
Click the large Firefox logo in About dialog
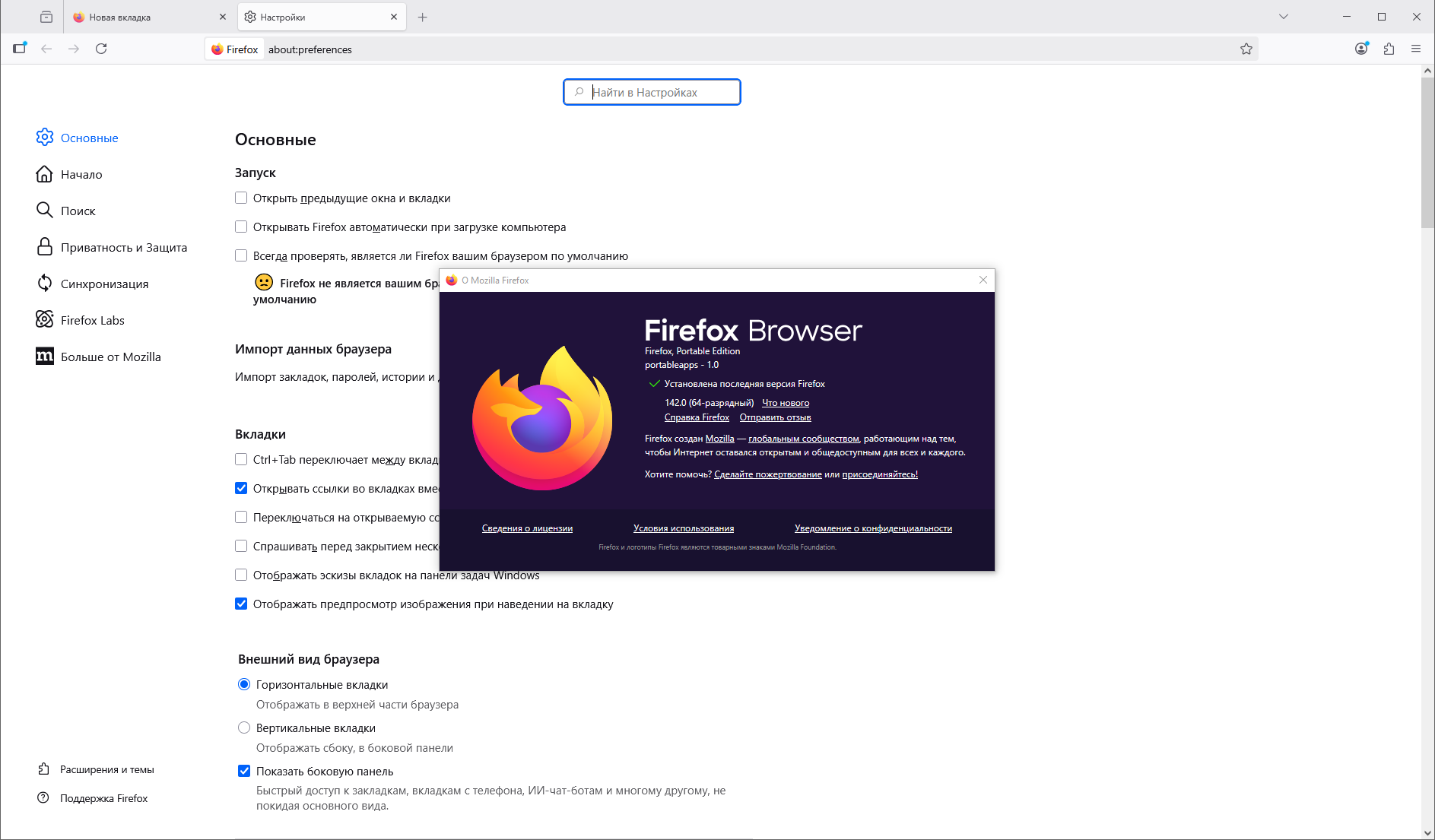542,418
